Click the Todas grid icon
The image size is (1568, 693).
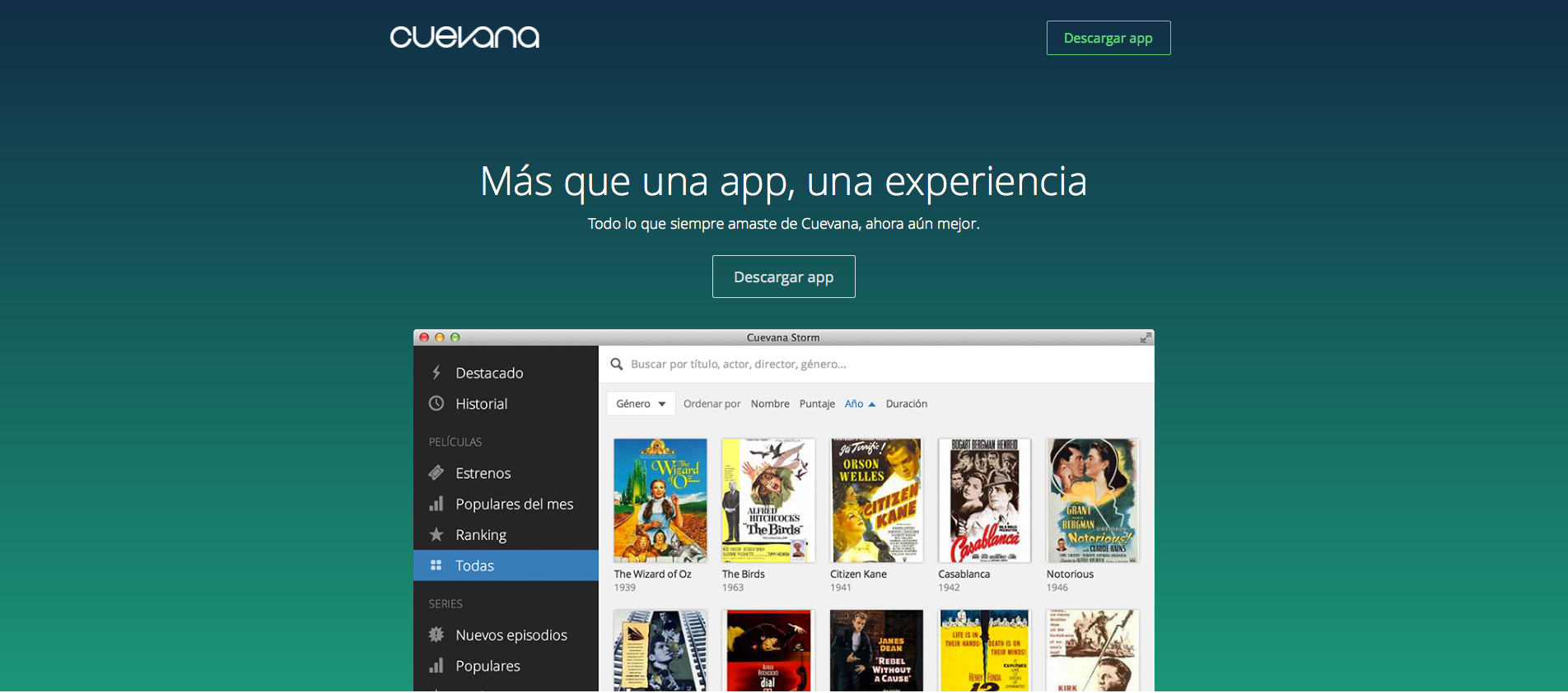pyautogui.click(x=436, y=565)
